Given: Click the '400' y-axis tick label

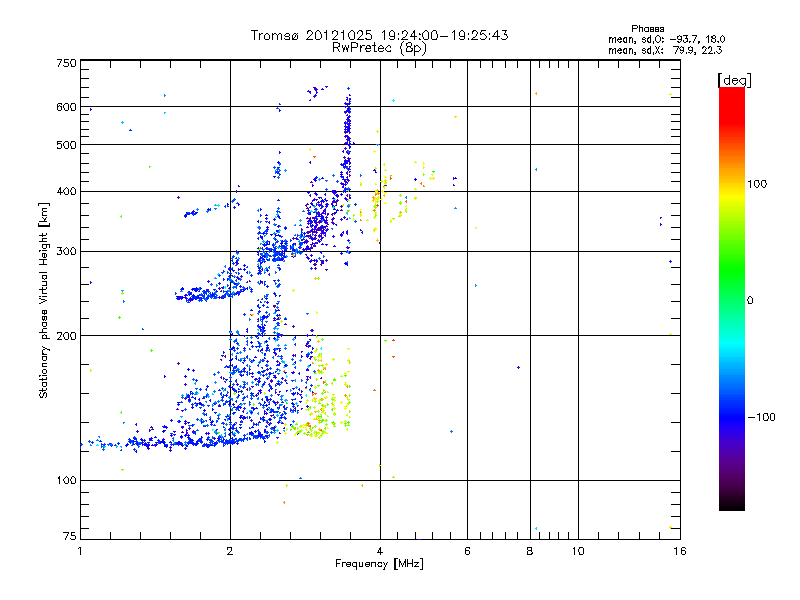Looking at the screenshot, I should coord(67,192).
